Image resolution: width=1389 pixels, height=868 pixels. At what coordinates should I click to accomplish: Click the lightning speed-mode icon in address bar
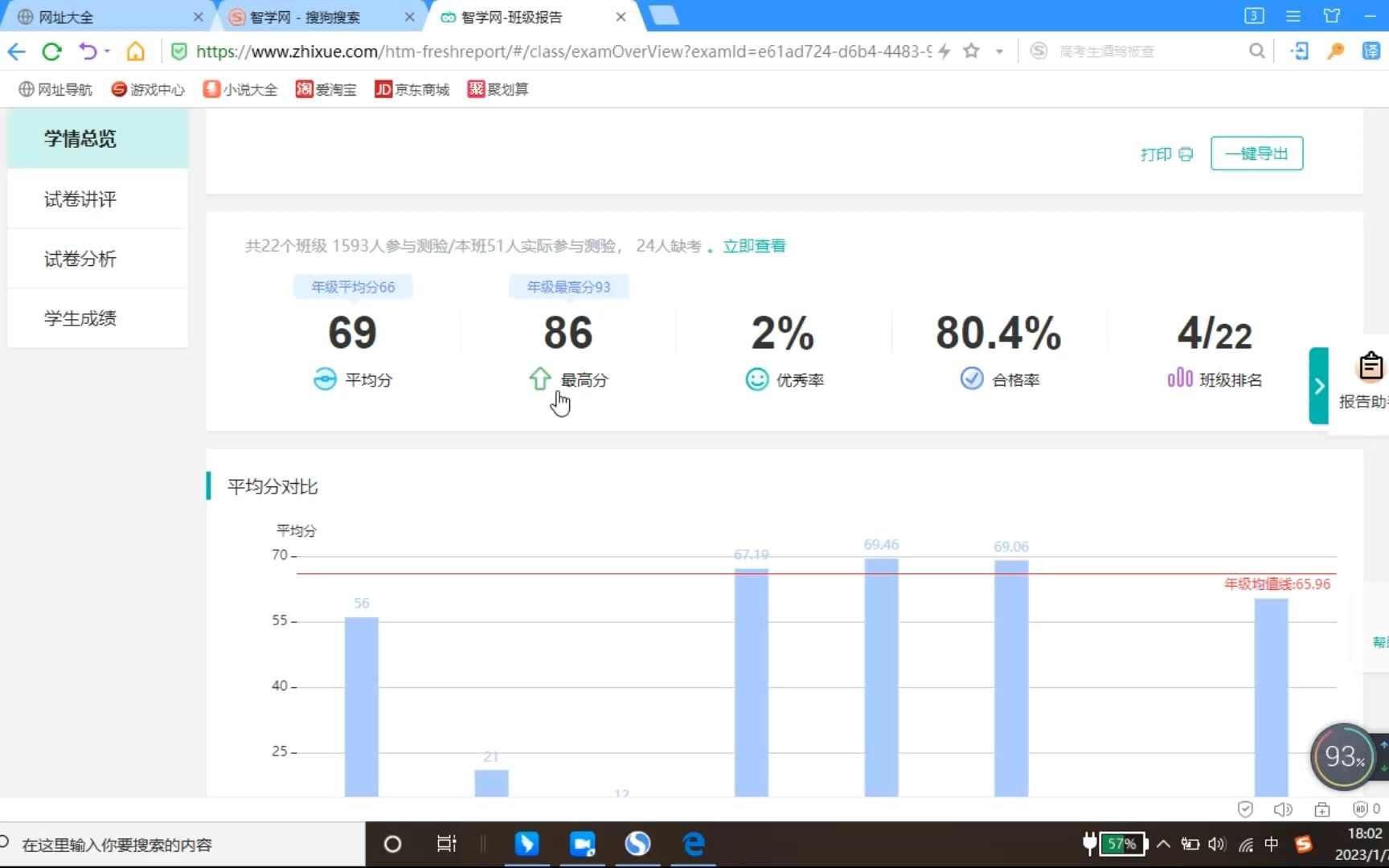click(944, 51)
